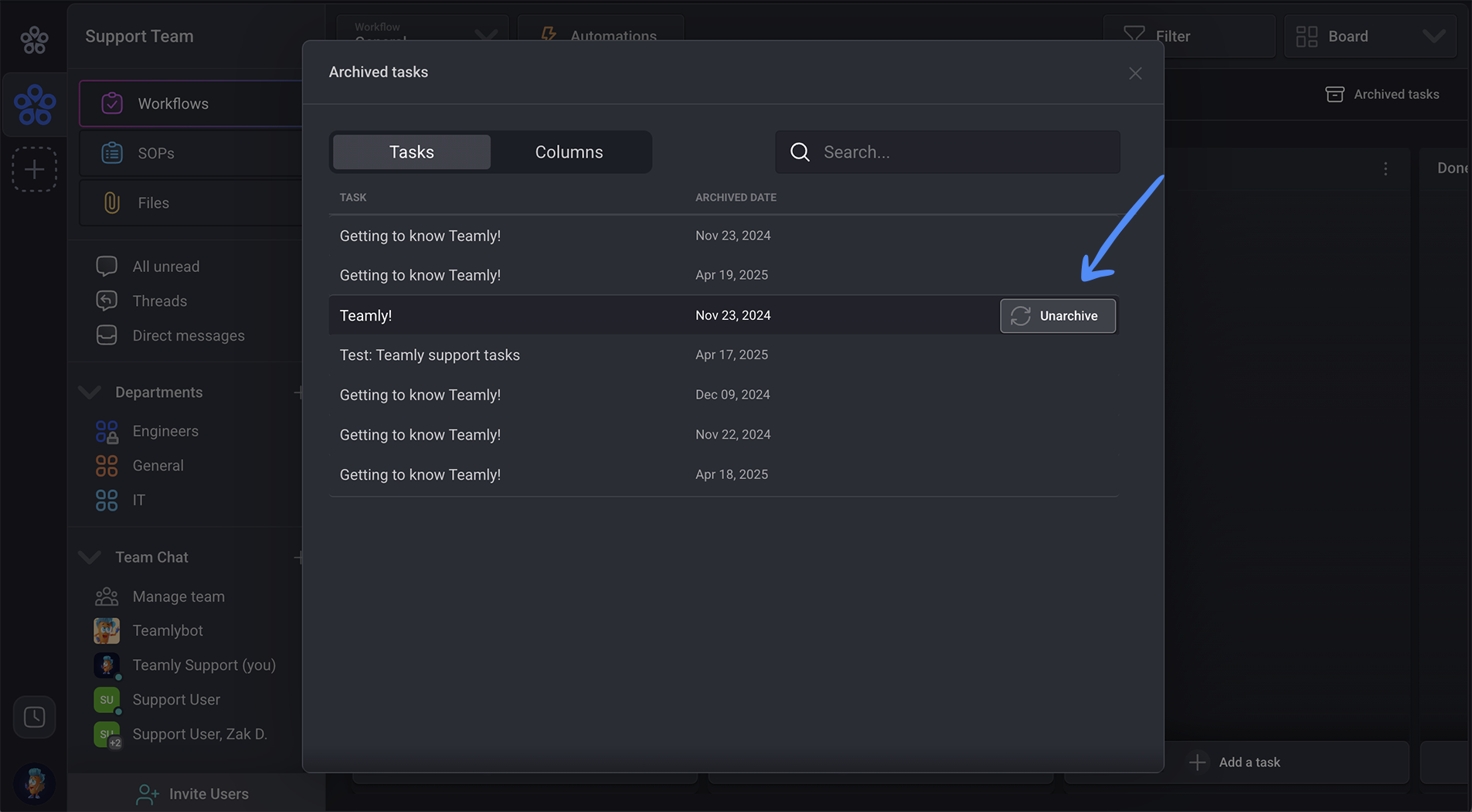Open Files in the sidebar

(x=191, y=202)
